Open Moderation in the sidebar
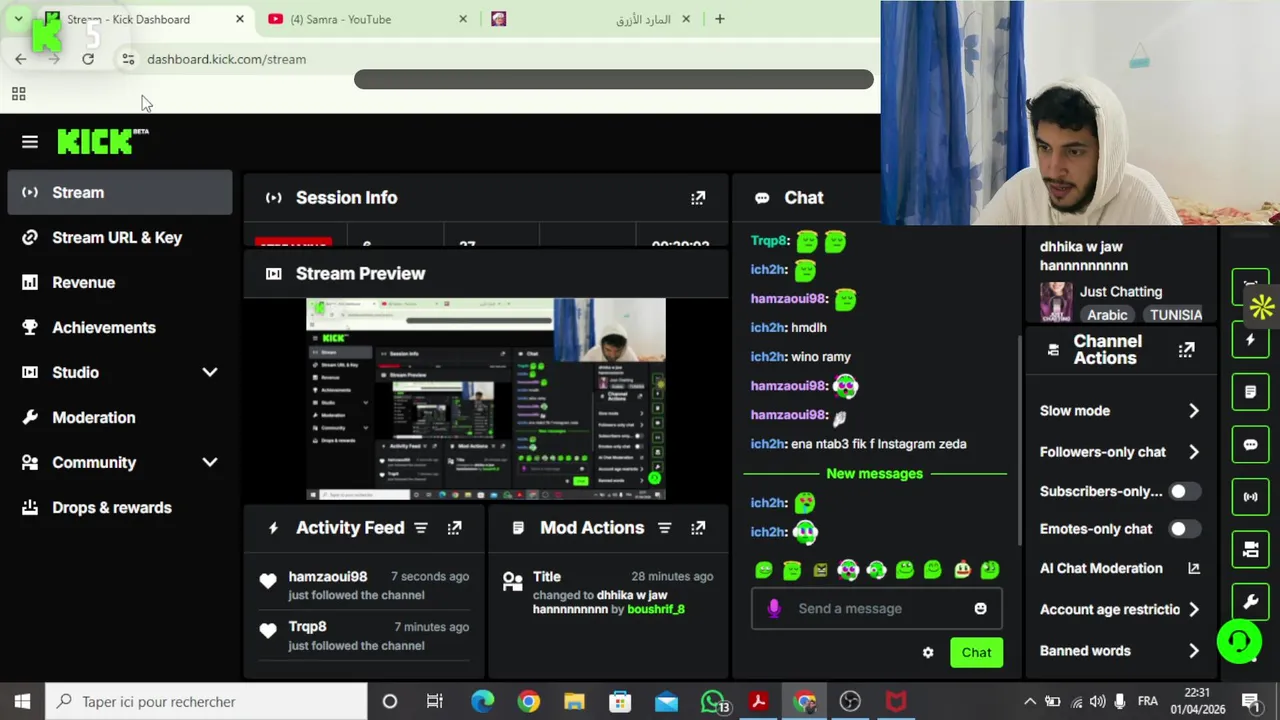 point(120,417)
